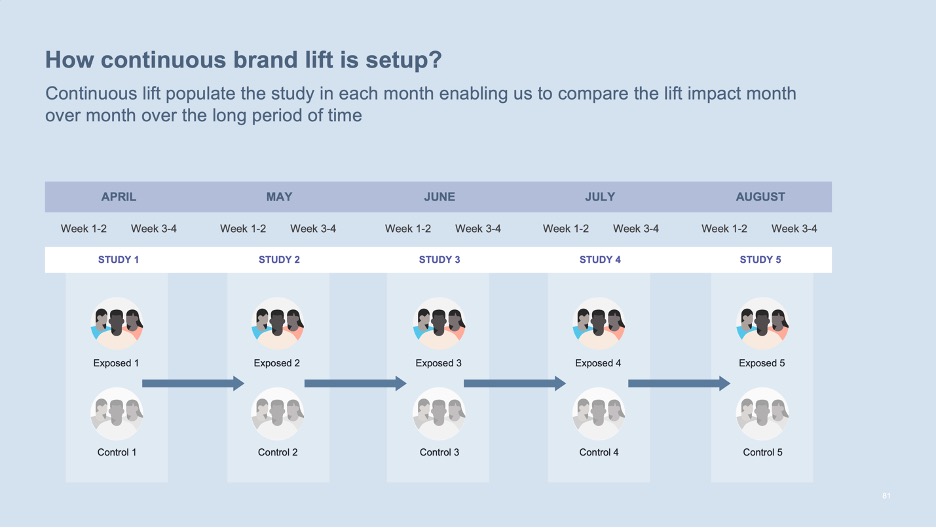Select Week 3-4 under MAY
The height and width of the screenshot is (528, 936).
click(x=313, y=229)
